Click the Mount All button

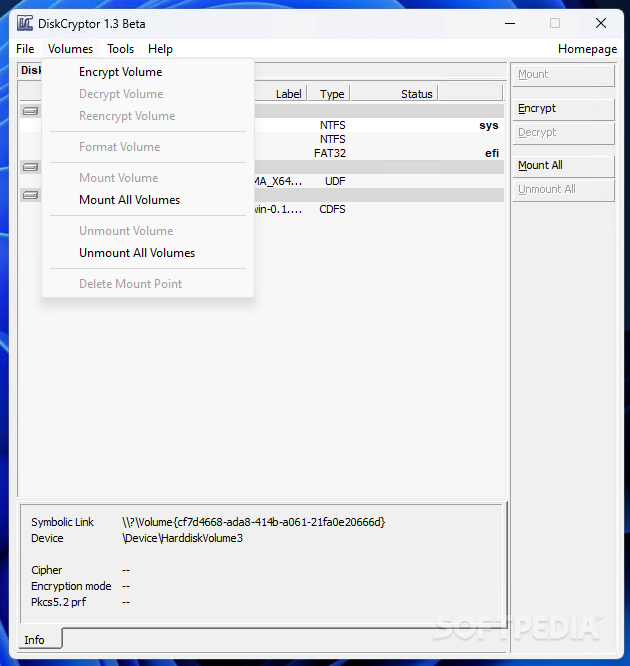point(563,165)
